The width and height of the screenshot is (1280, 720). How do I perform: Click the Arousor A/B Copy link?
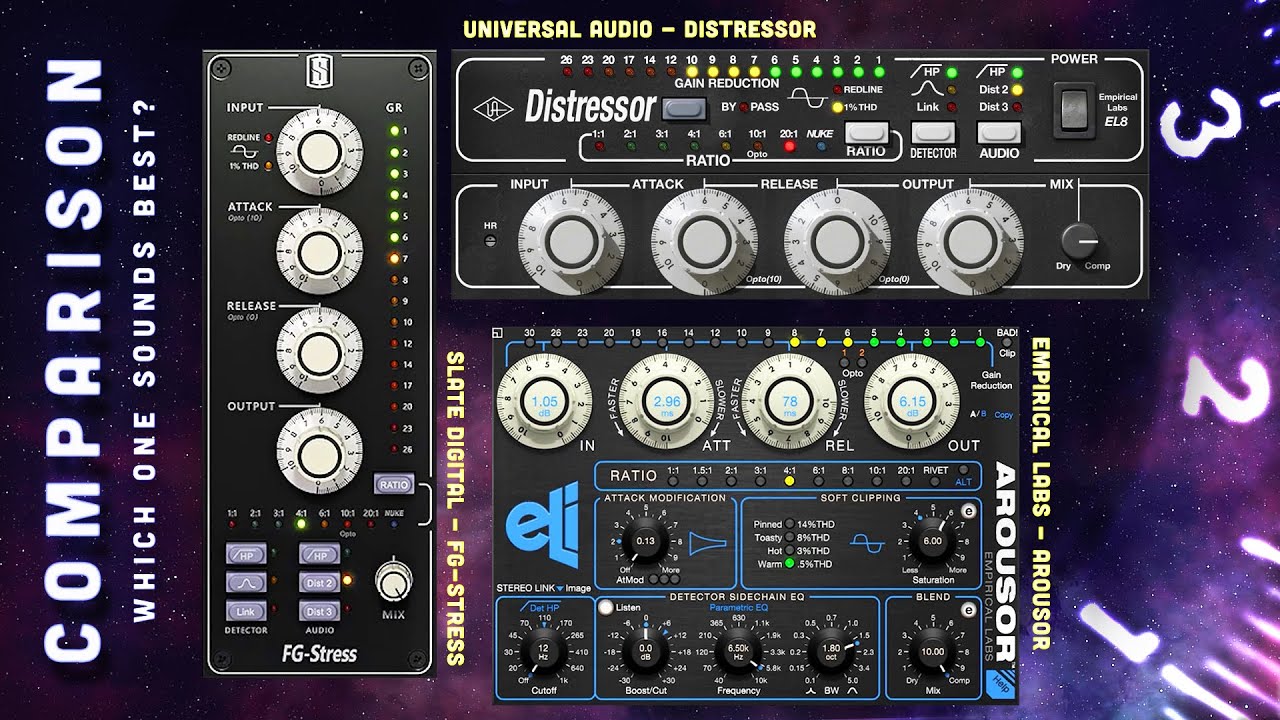click(1003, 414)
